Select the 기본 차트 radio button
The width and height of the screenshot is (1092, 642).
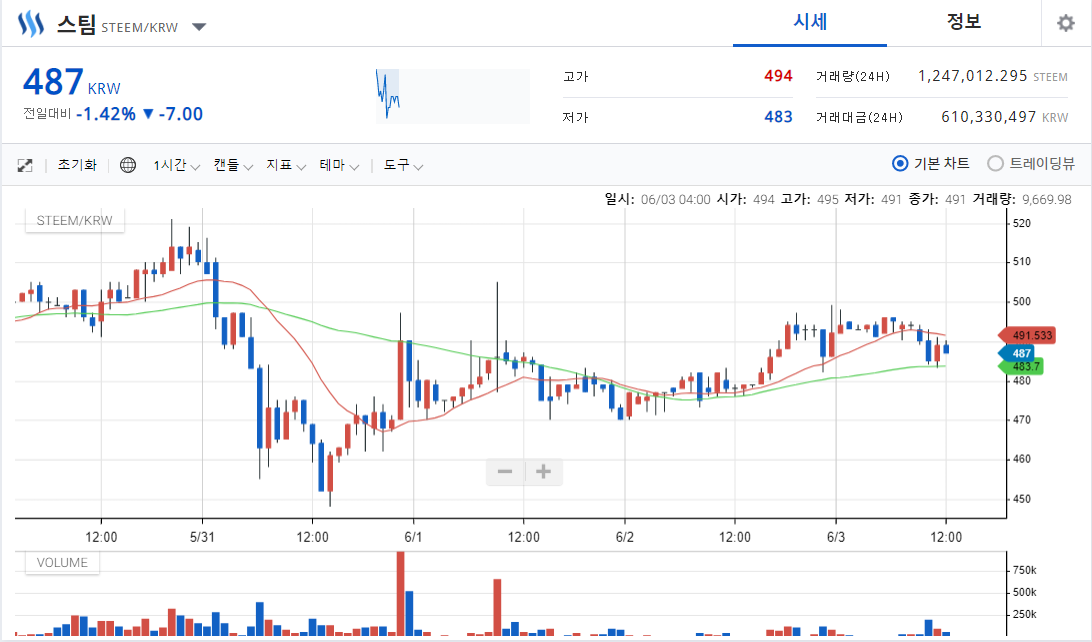(x=900, y=164)
